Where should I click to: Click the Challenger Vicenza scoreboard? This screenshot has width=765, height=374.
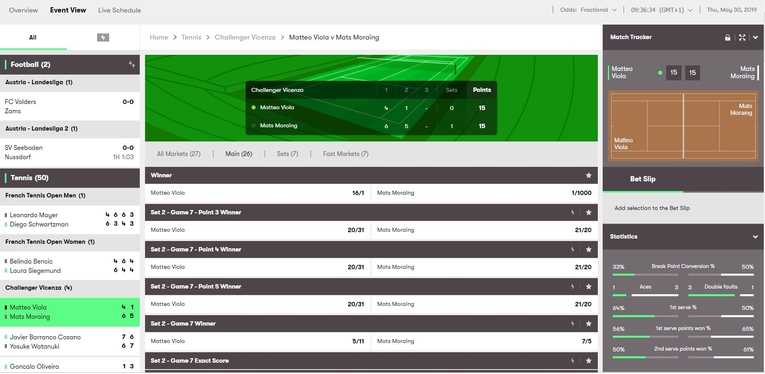tap(371, 108)
